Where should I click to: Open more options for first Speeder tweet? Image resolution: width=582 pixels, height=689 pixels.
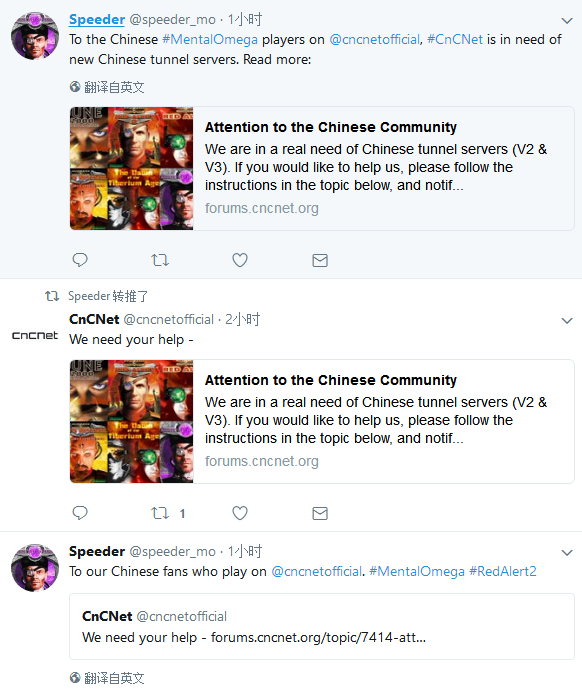click(x=567, y=21)
